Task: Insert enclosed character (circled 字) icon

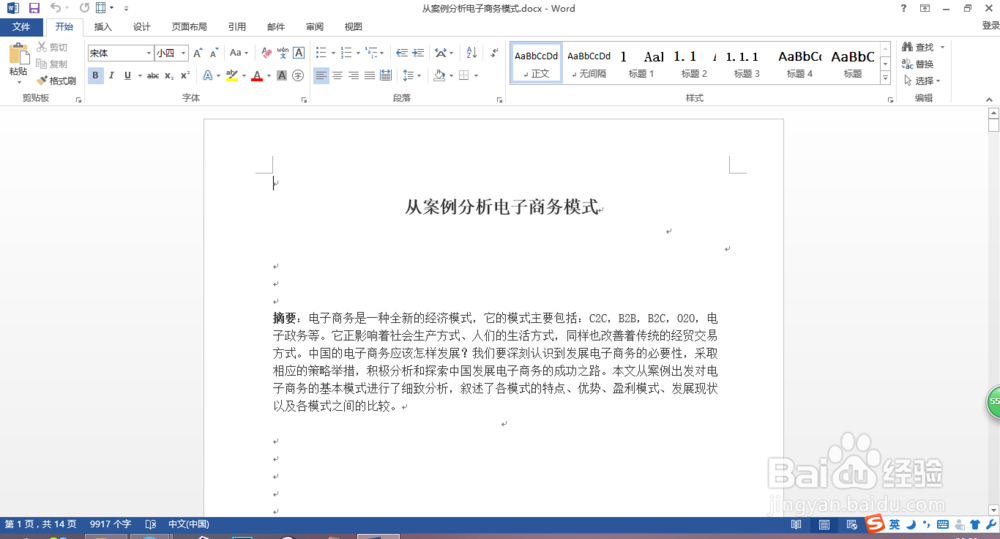Action: tap(298, 75)
